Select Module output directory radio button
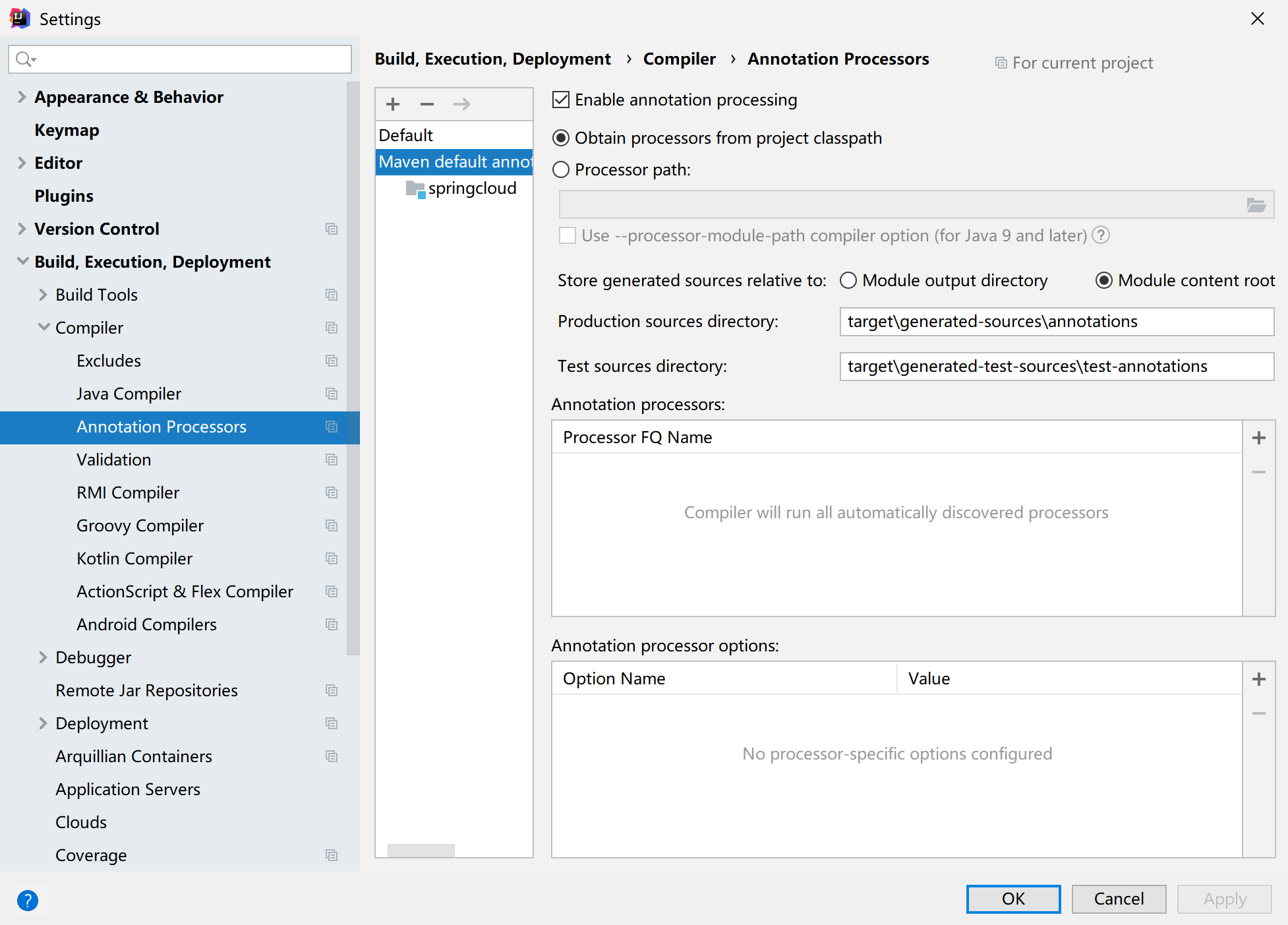The height and width of the screenshot is (925, 1288). pyautogui.click(x=848, y=281)
